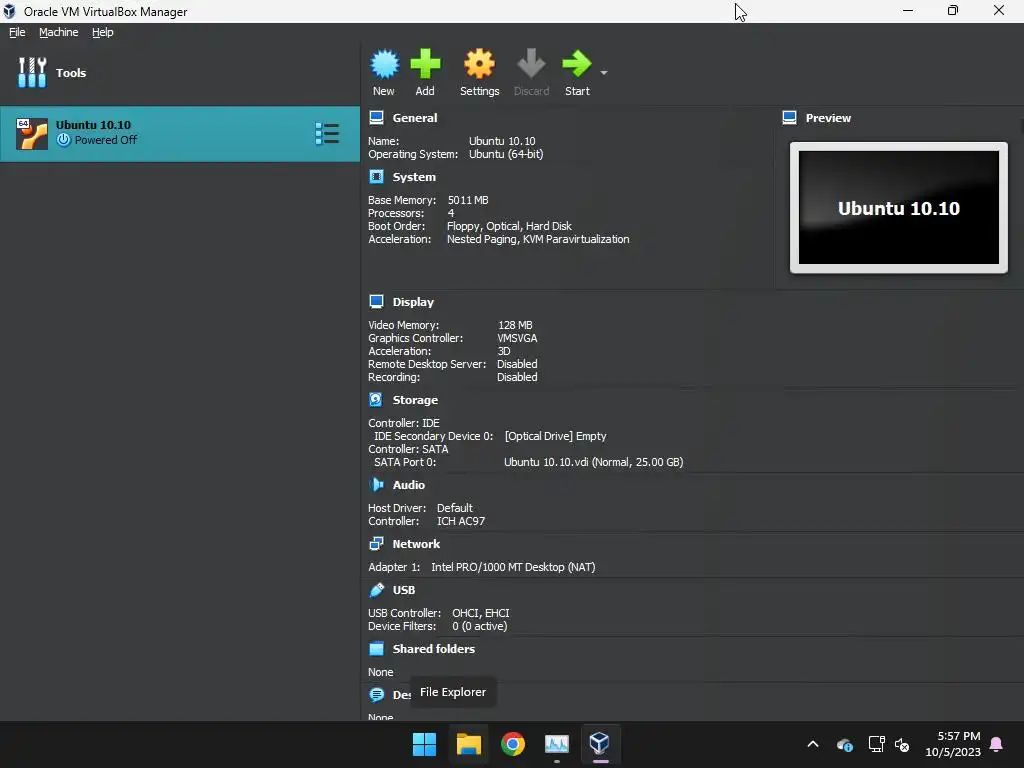Click the Audio Controller value ICH AC97
The image size is (1024, 768).
[461, 520]
